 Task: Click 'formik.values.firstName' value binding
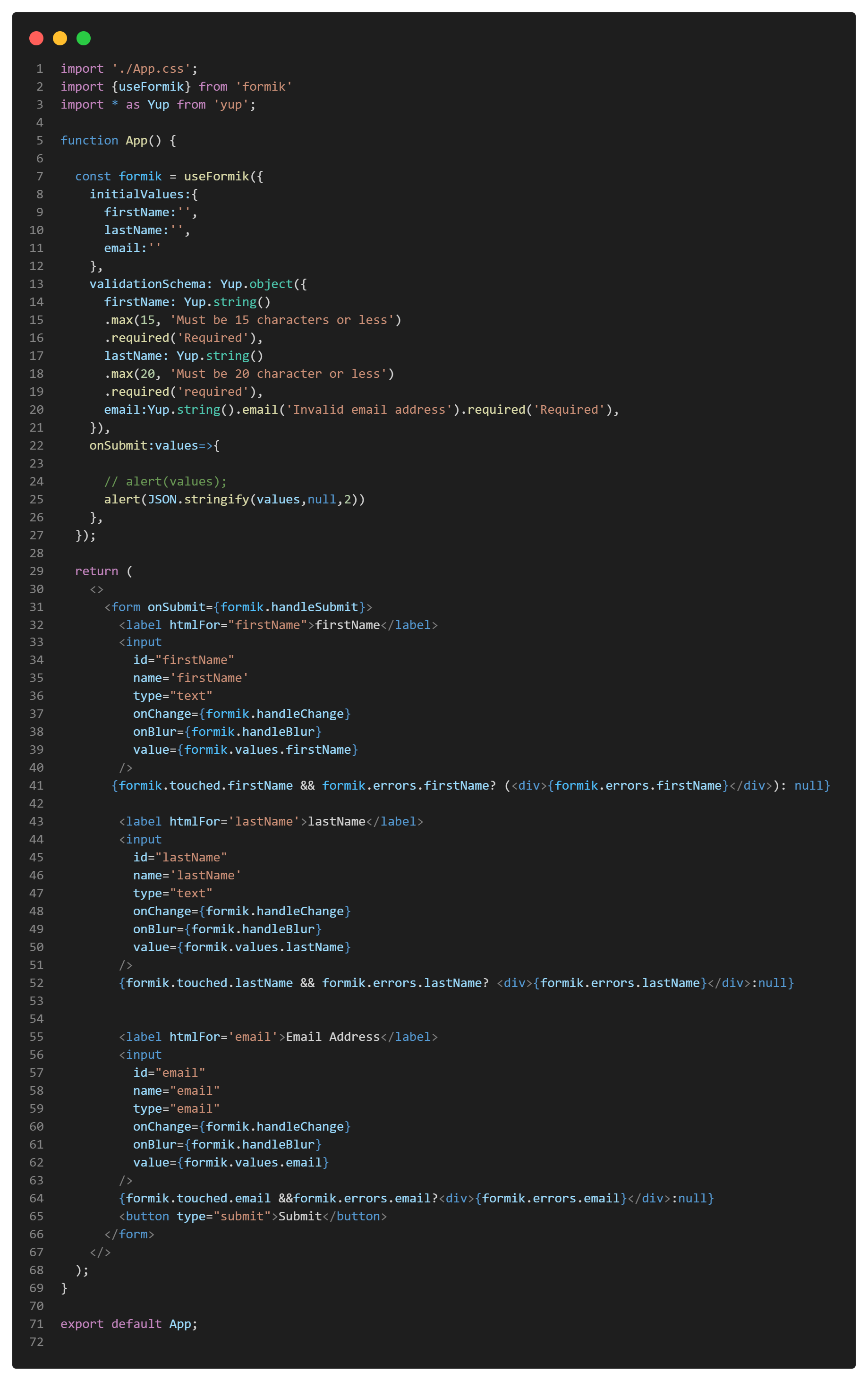(268, 750)
